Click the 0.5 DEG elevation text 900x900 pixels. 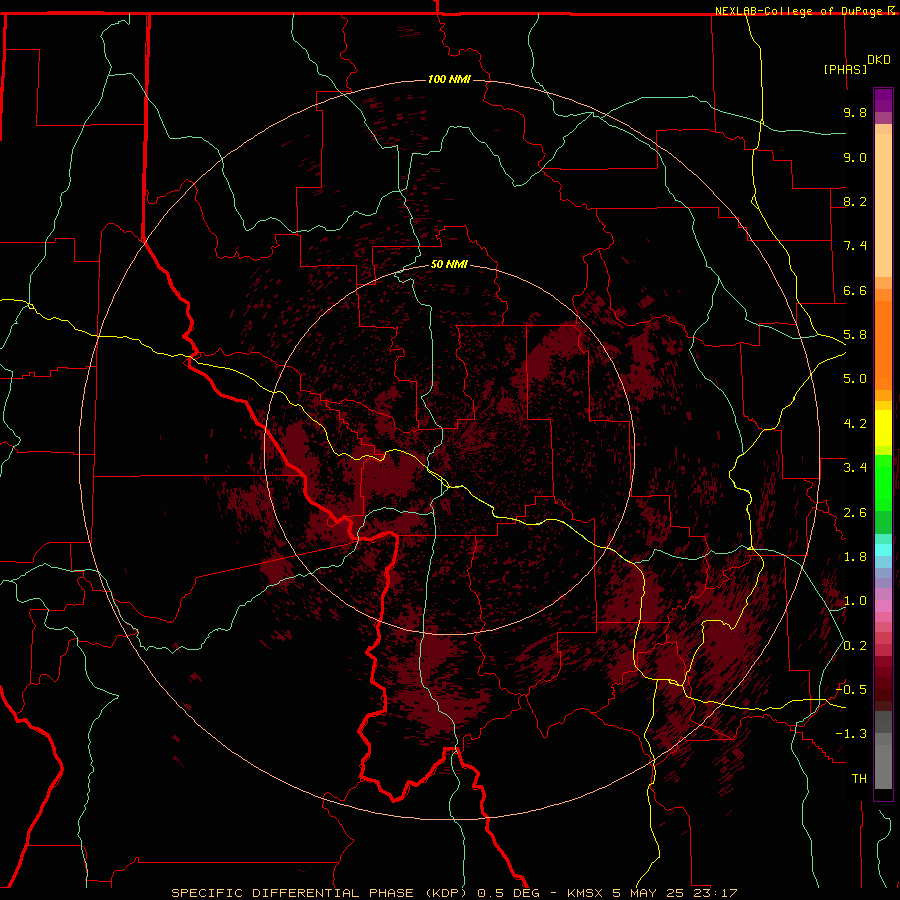pos(509,893)
